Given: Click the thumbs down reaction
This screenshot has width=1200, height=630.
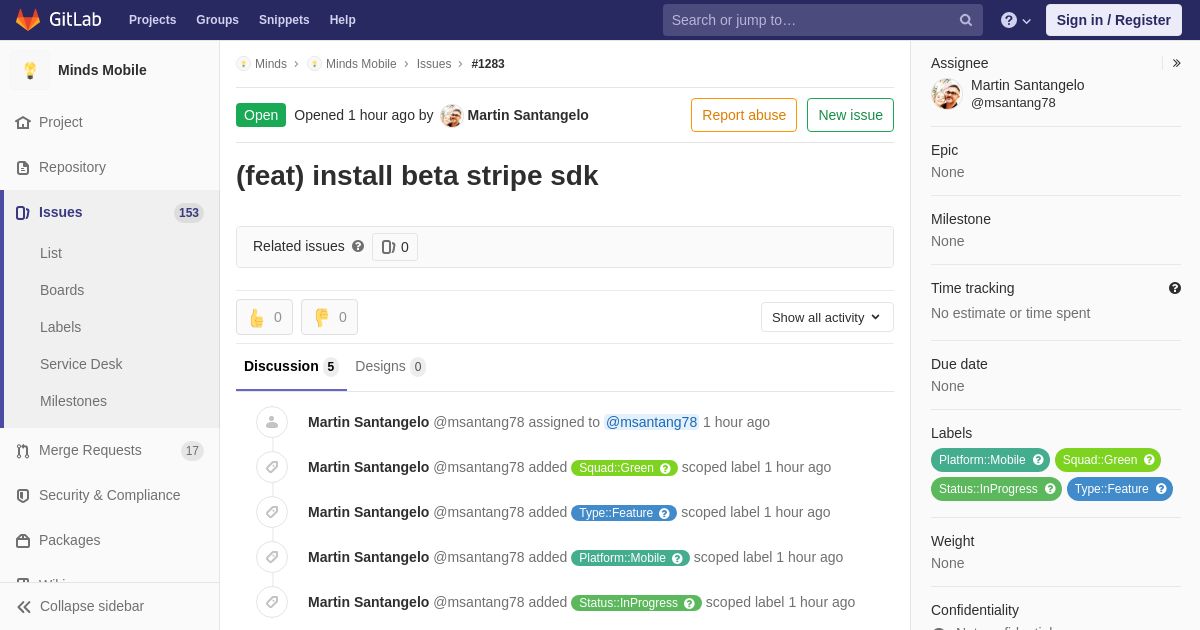Looking at the screenshot, I should tap(329, 317).
